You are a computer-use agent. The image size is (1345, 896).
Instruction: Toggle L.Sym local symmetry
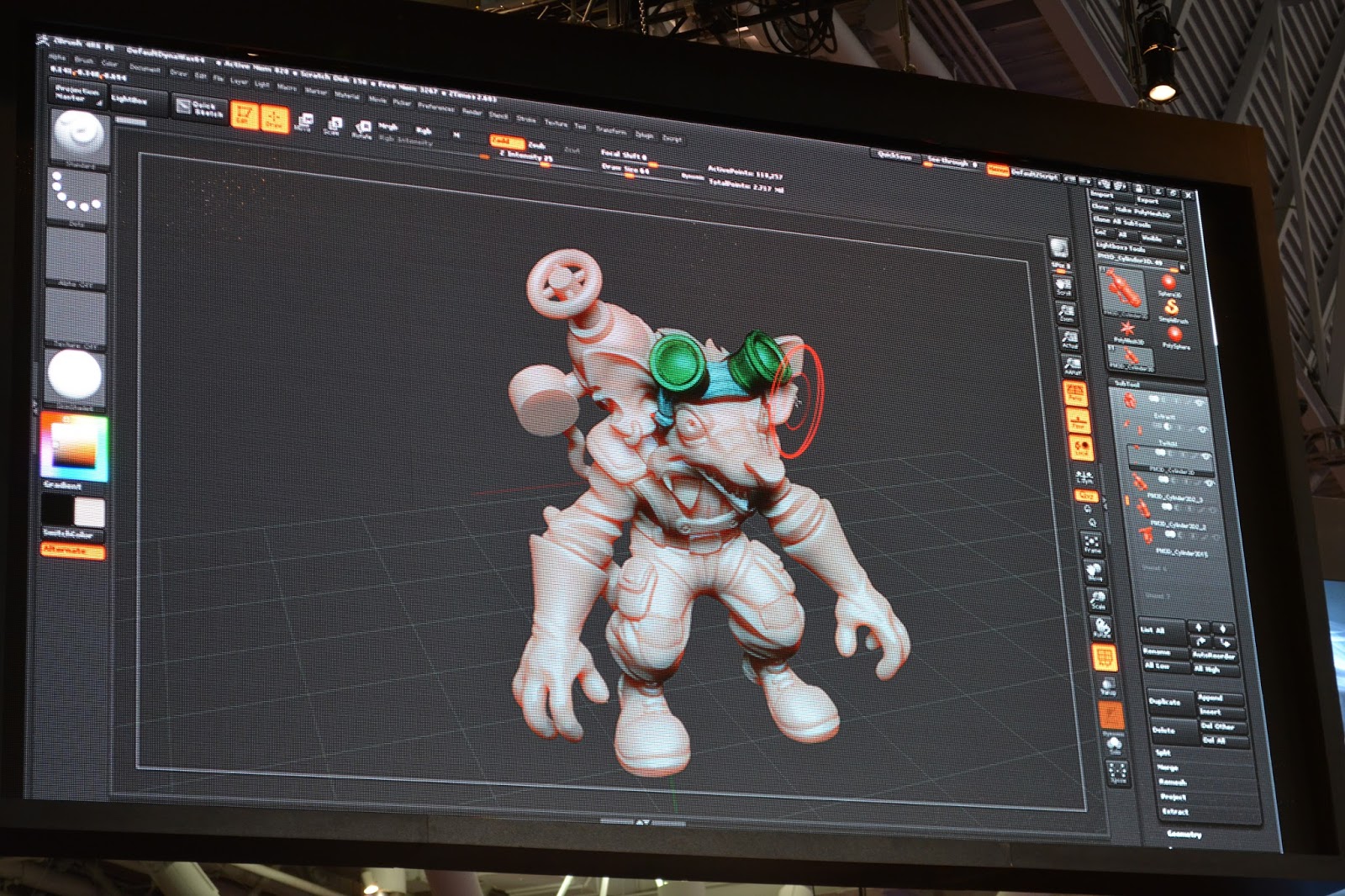[1084, 477]
